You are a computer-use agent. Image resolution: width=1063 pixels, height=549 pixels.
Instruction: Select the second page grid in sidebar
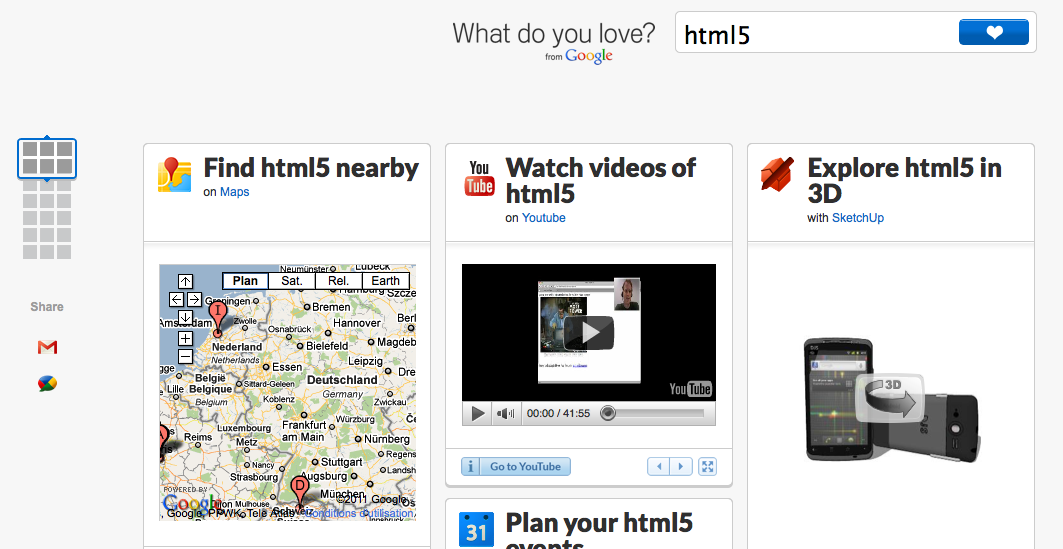click(x=47, y=220)
